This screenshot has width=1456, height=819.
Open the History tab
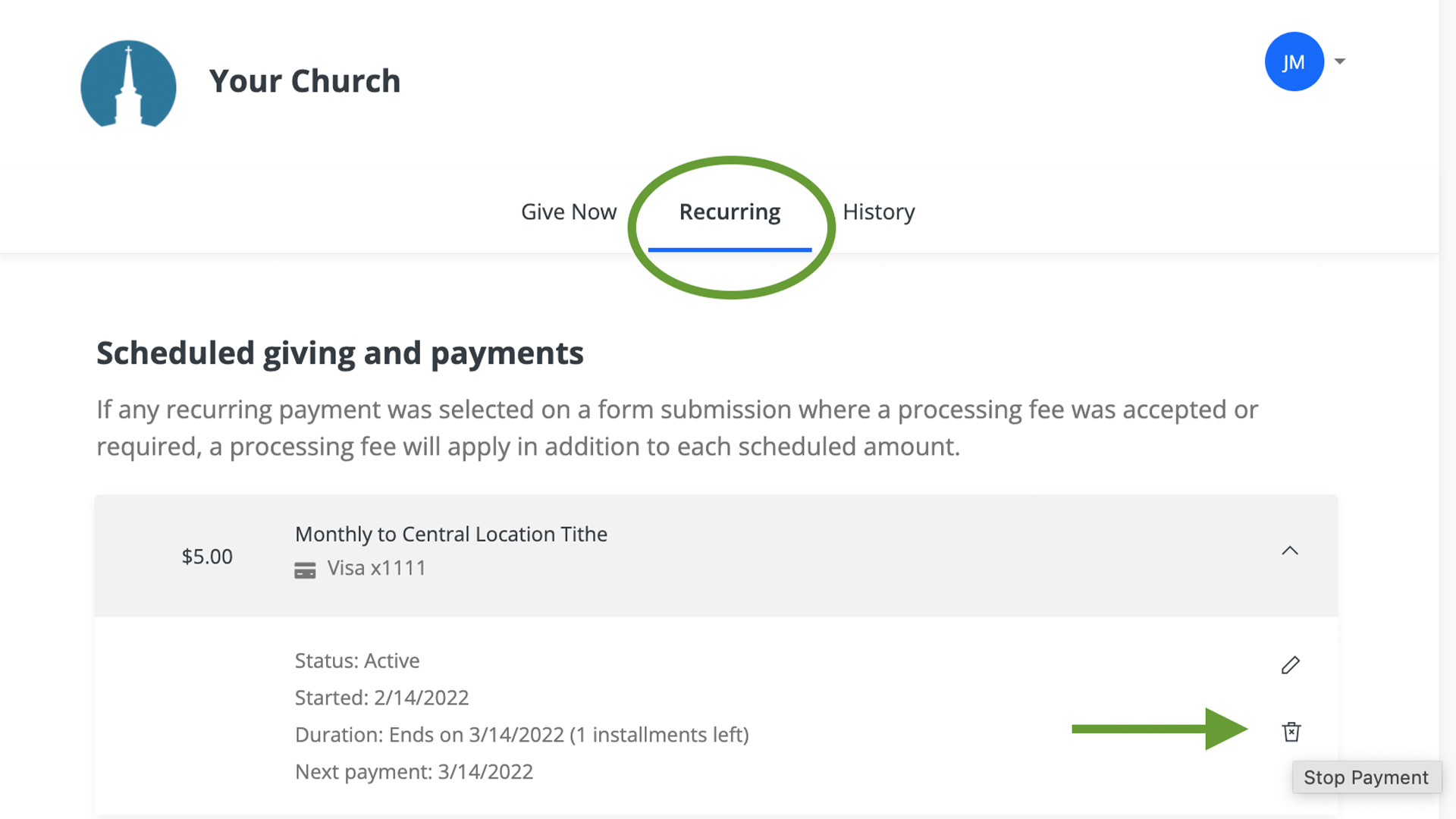[878, 212]
